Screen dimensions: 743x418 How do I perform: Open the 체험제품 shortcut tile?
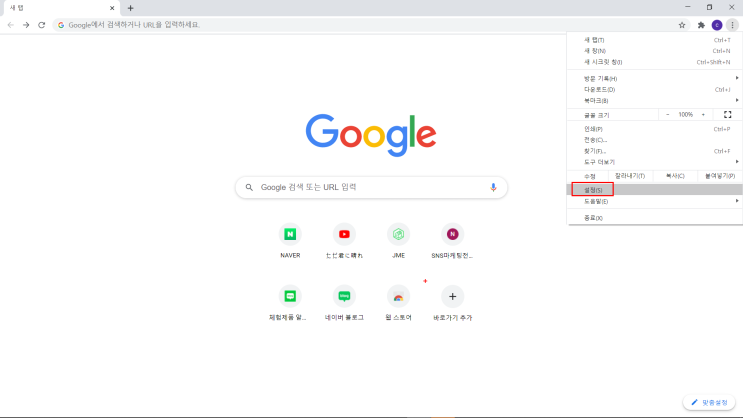tap(290, 303)
